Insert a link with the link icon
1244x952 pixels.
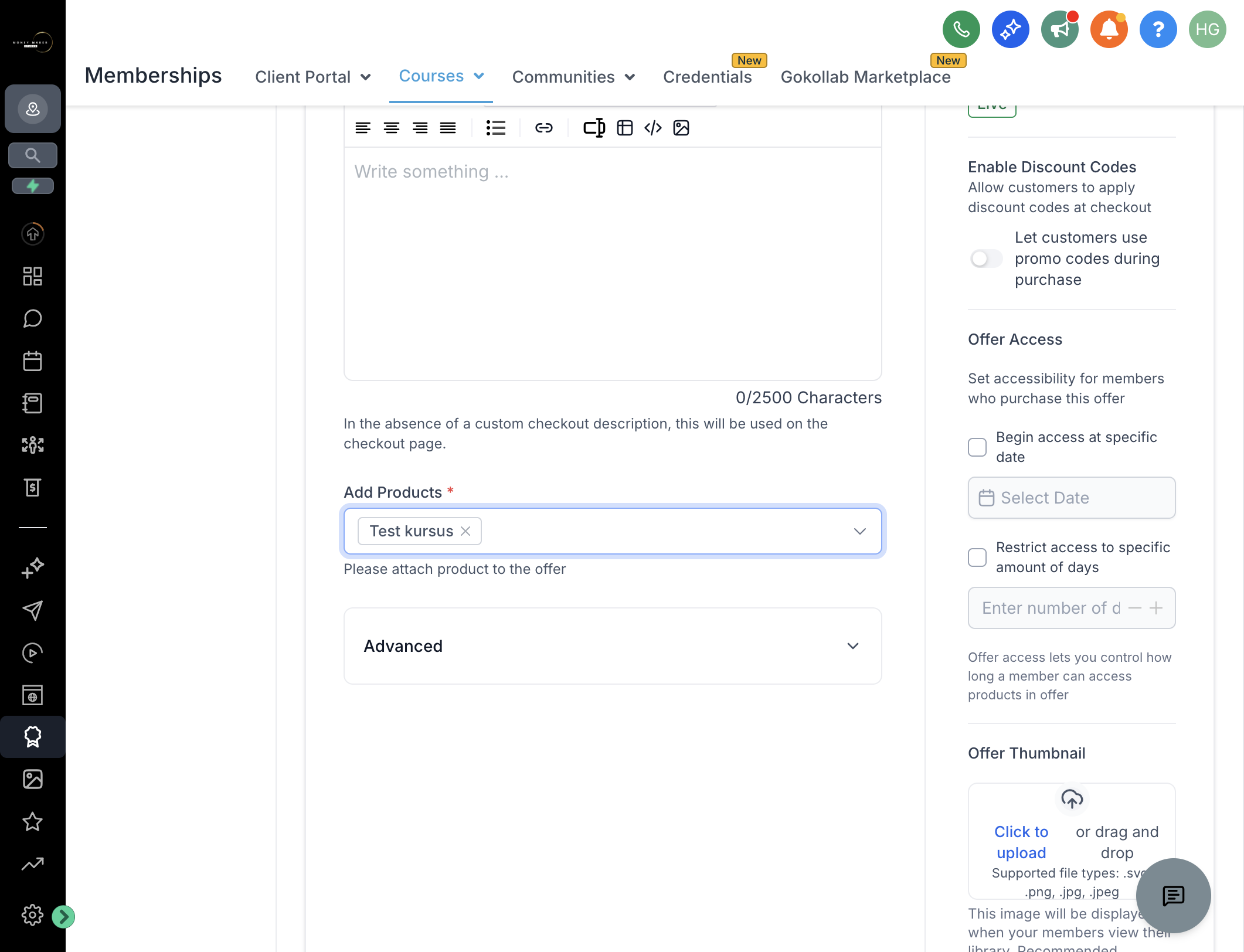point(544,128)
